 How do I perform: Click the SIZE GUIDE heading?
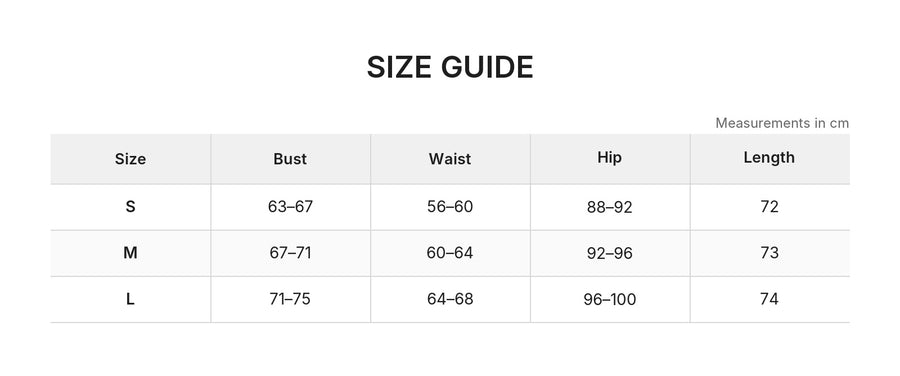click(450, 67)
